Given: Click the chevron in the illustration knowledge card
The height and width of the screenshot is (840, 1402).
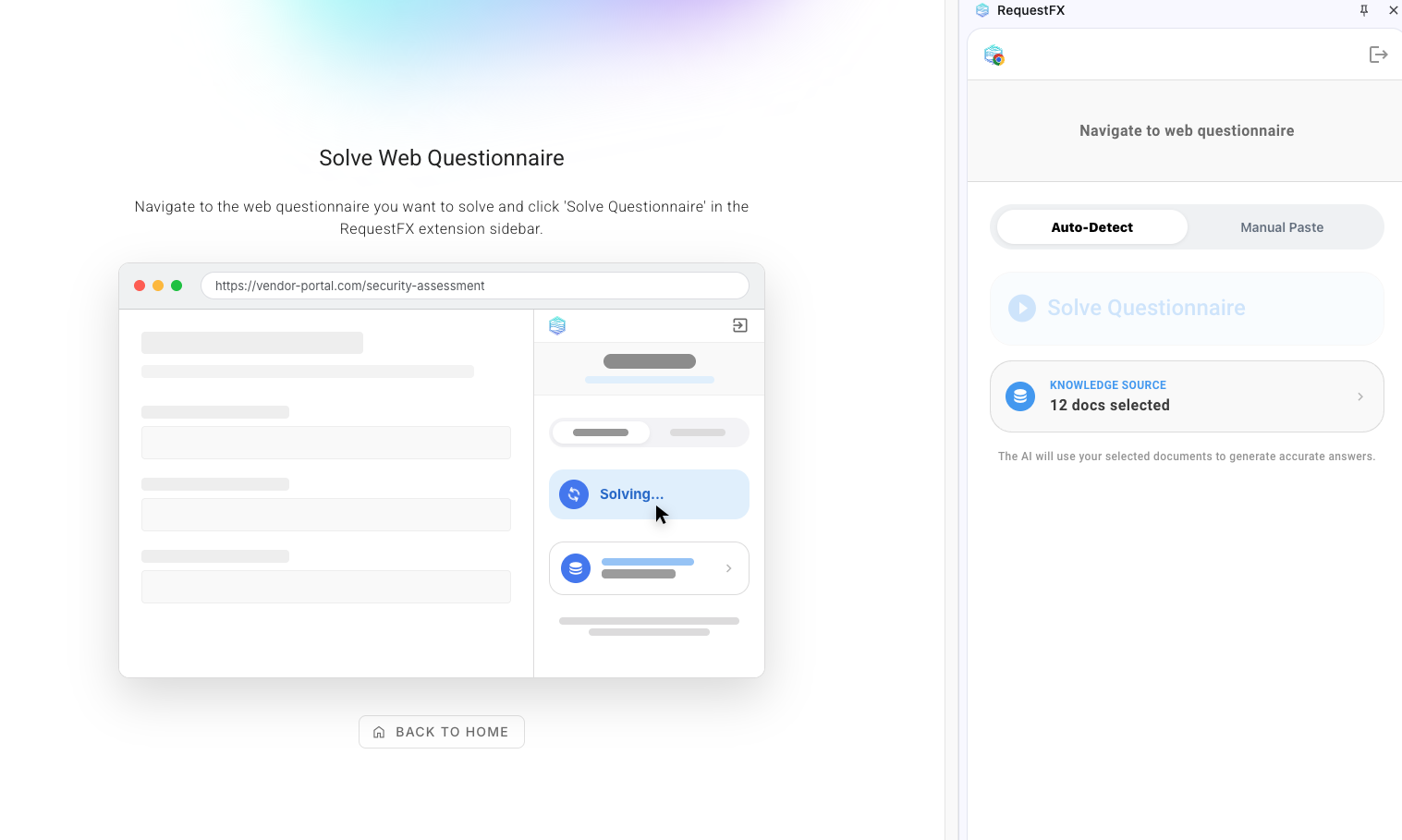Looking at the screenshot, I should [728, 568].
